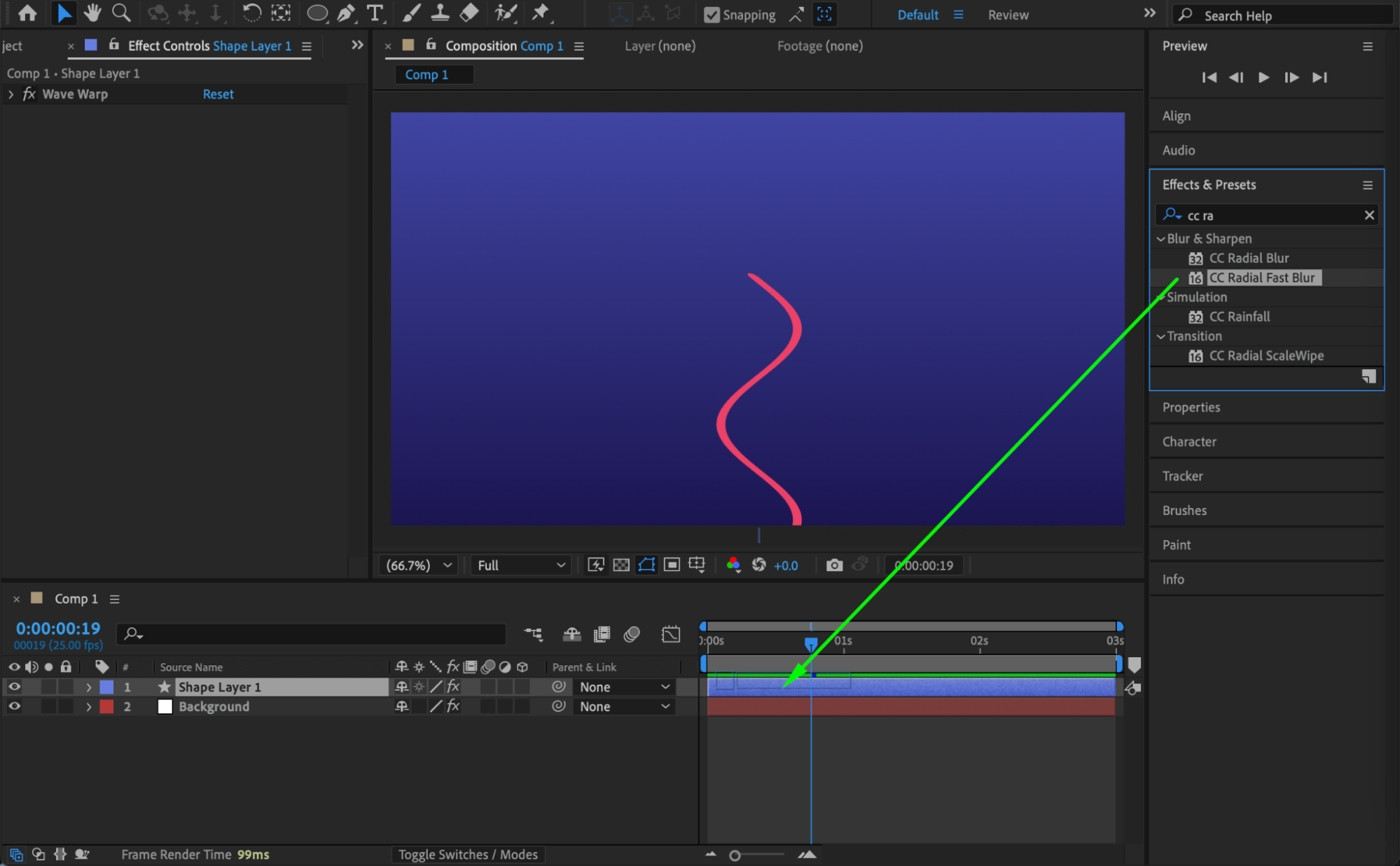Viewport: 1400px width, 866px height.
Task: Select the Zoom magnifier tool
Action: coord(121,13)
